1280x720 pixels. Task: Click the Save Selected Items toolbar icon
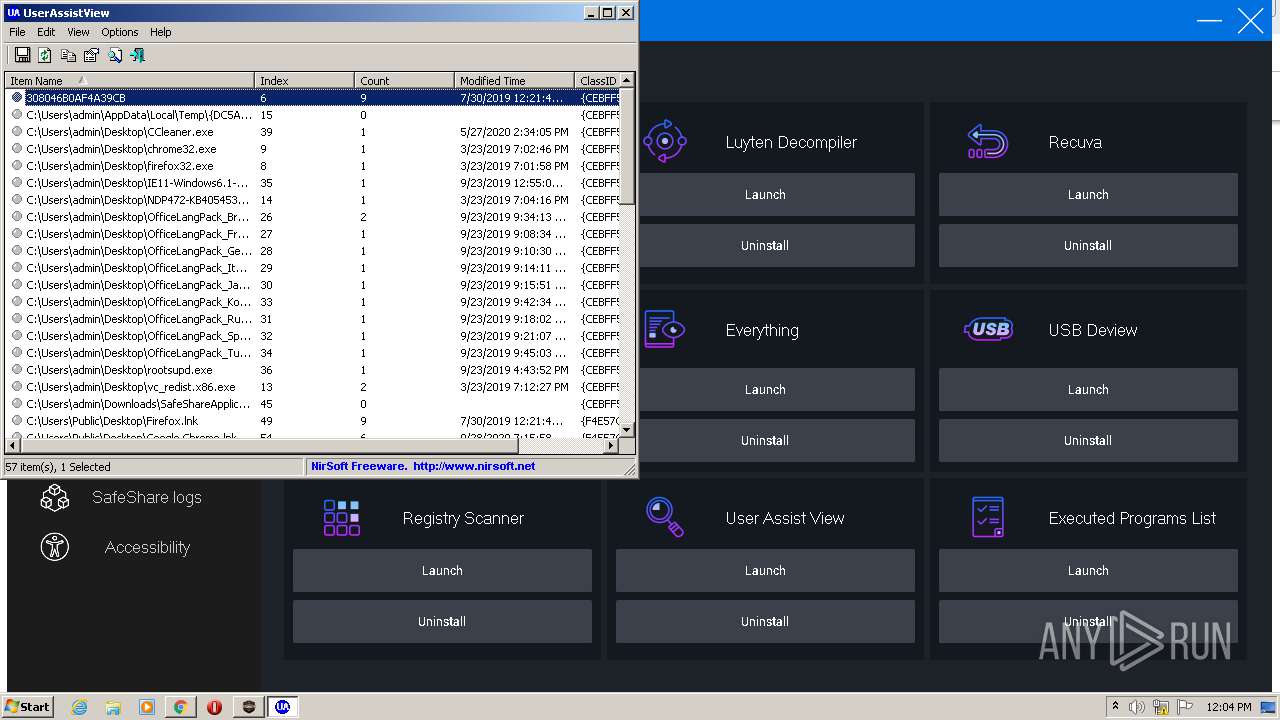tap(22, 55)
